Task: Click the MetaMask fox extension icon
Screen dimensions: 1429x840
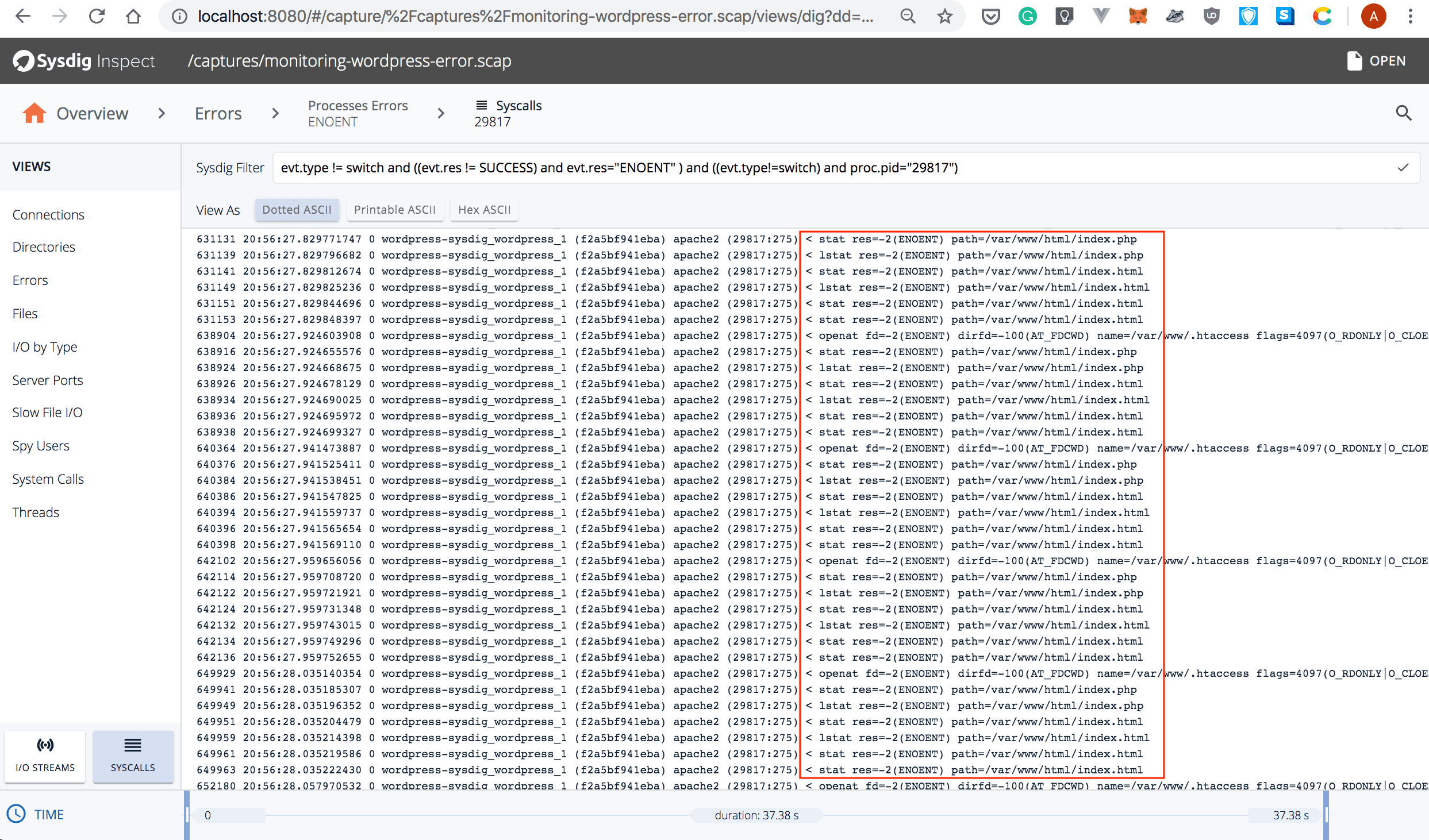Action: click(1138, 17)
